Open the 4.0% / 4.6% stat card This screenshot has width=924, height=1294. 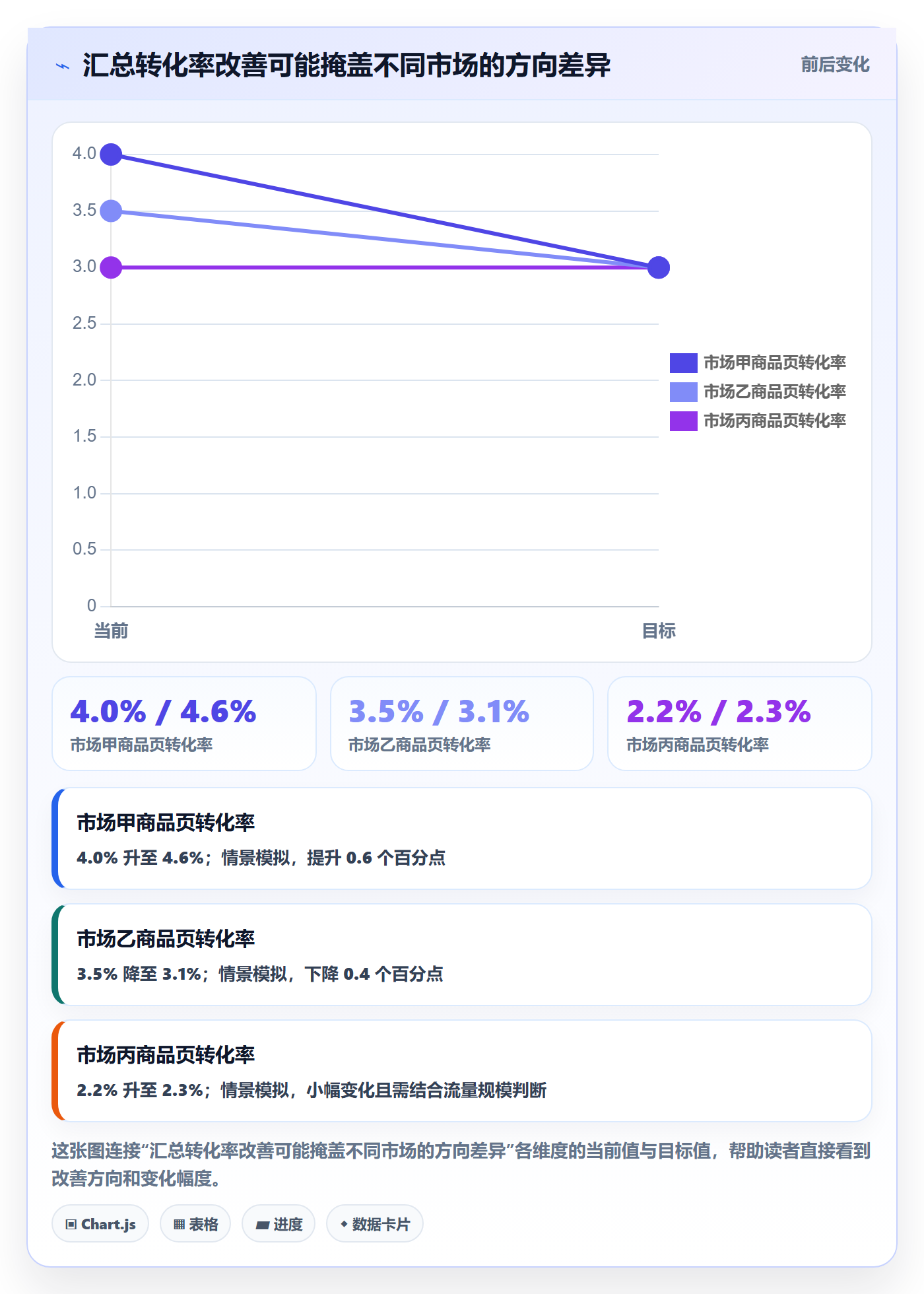184,724
